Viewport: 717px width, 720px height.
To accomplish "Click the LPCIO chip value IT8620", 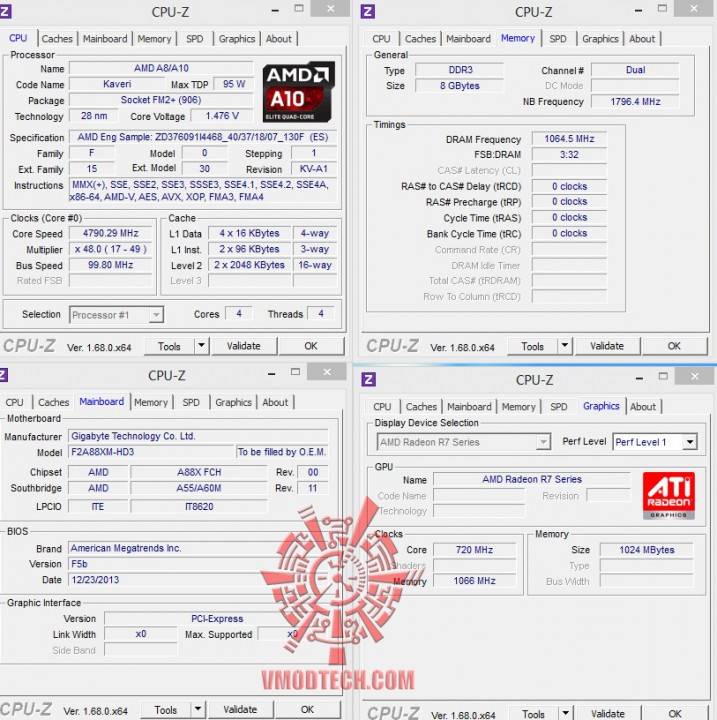I will [199, 506].
